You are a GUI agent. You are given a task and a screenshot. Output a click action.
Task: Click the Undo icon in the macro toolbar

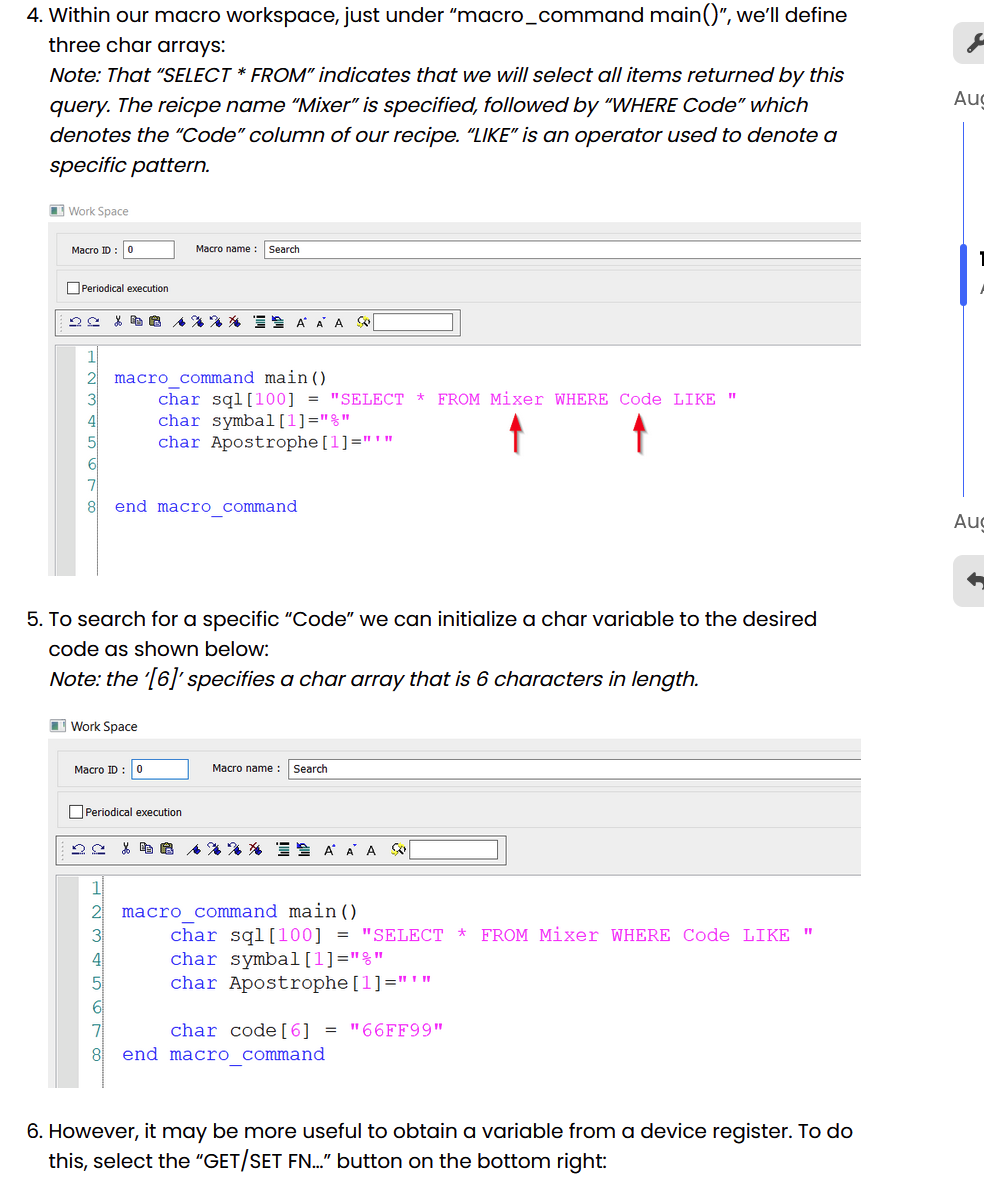(74, 321)
